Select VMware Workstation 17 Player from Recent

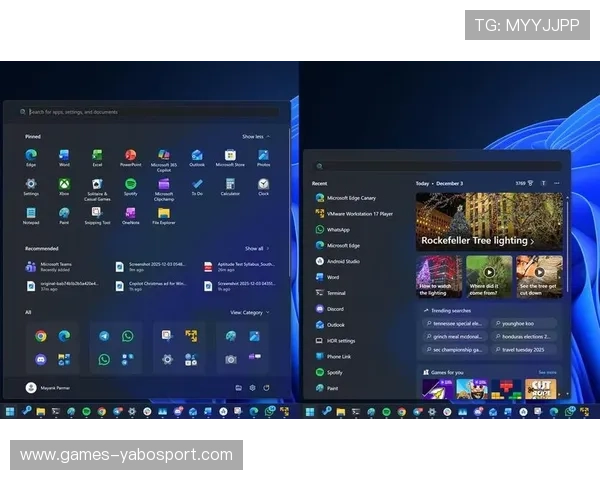point(354,214)
